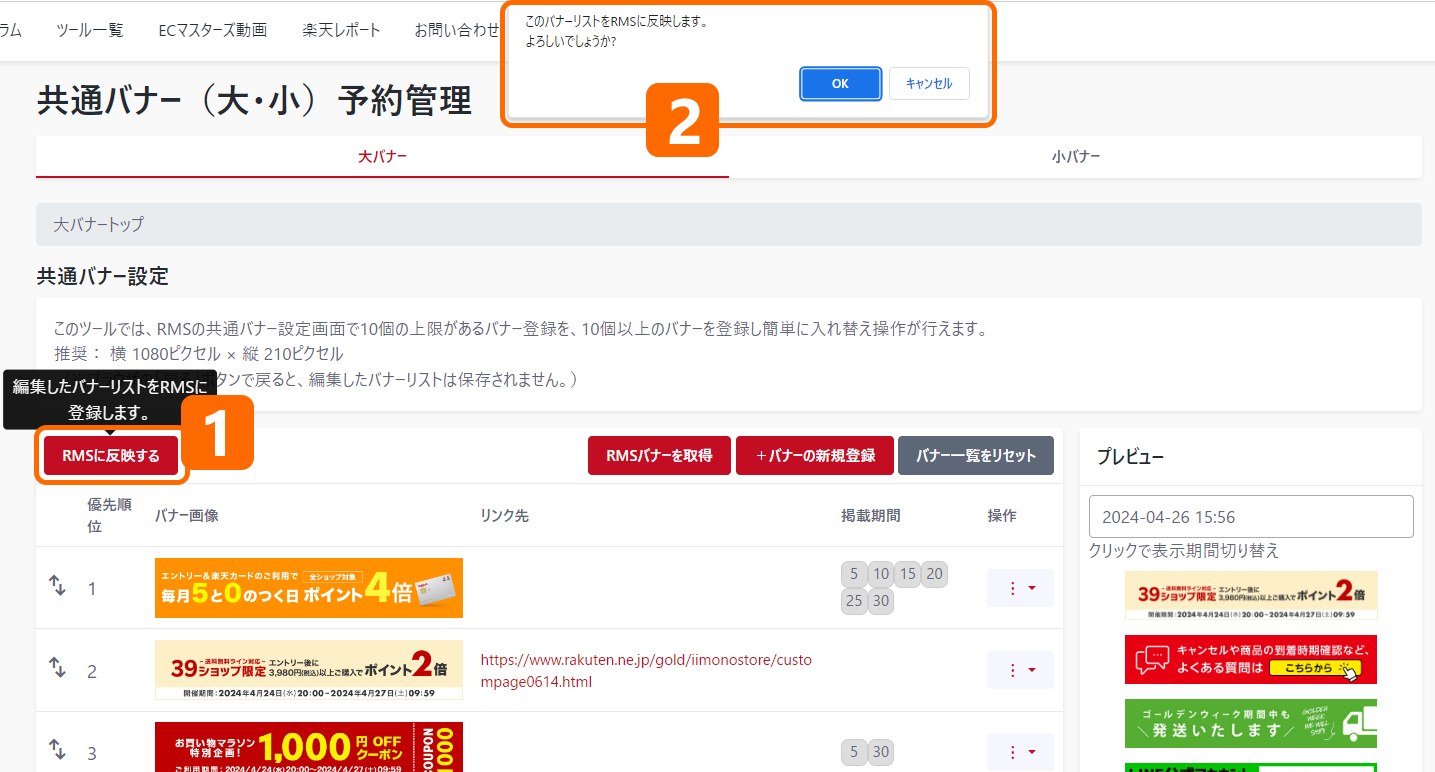Click the reorder arrows icon for row 2
This screenshot has width=1435, height=772.
pos(57,668)
